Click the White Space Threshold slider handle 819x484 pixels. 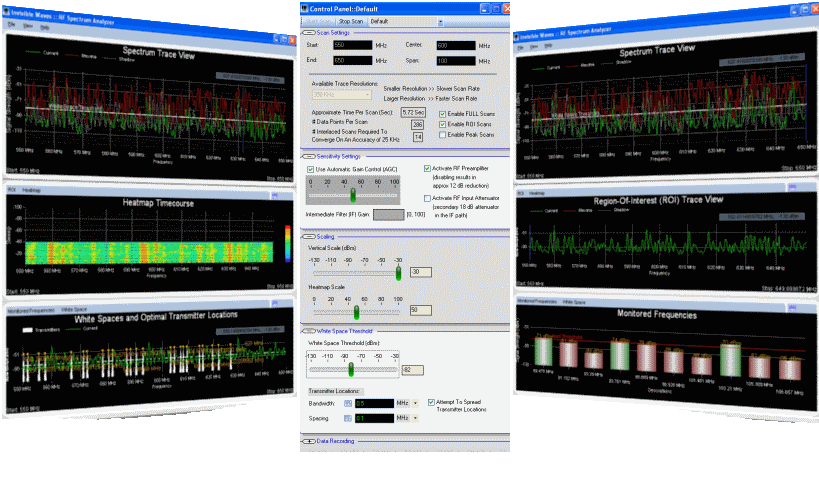click(x=351, y=370)
